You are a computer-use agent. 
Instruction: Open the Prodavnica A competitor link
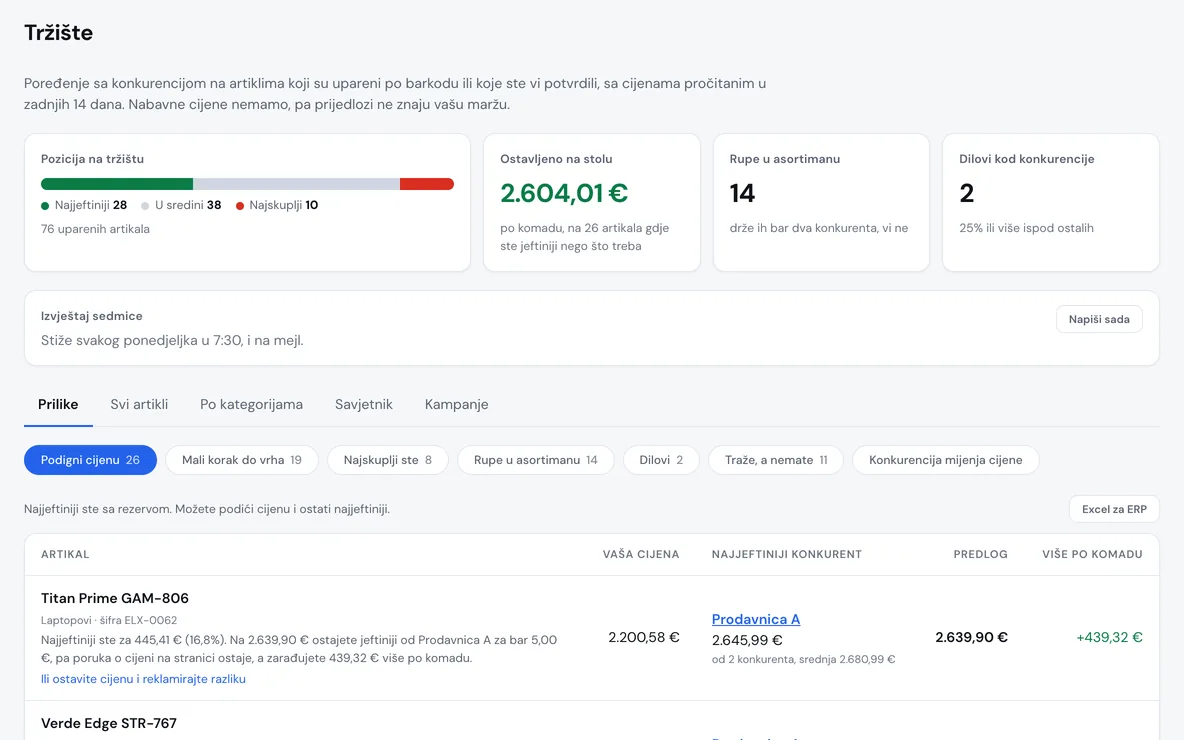click(x=756, y=619)
